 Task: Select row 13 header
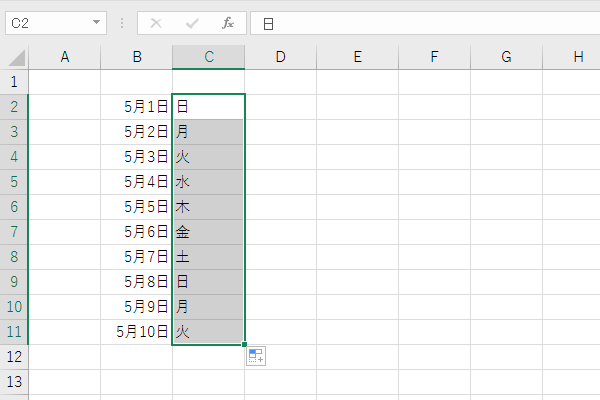(14, 382)
